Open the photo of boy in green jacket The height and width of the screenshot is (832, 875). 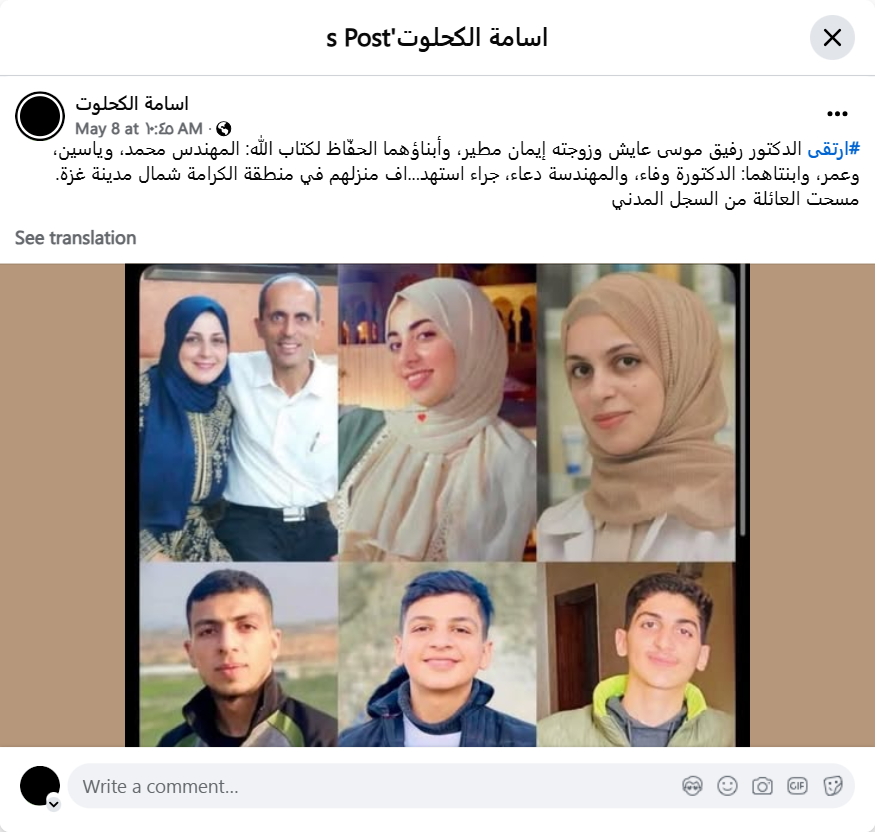coord(636,654)
